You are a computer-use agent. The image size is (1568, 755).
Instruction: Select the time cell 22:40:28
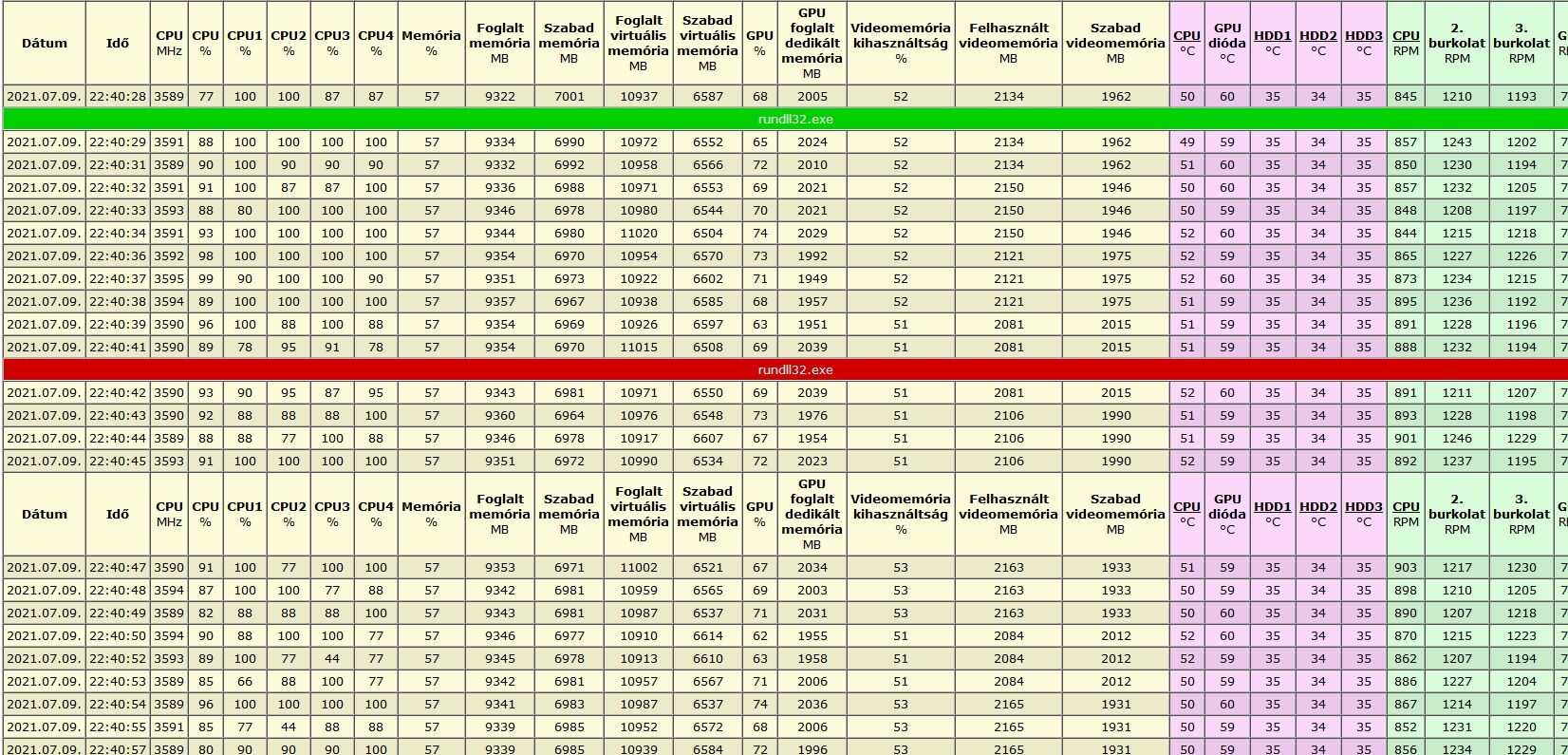[x=118, y=97]
